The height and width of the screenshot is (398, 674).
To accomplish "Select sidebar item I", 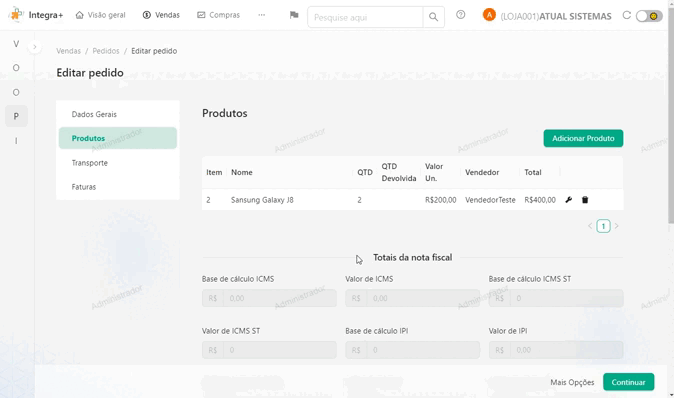I will (16, 141).
